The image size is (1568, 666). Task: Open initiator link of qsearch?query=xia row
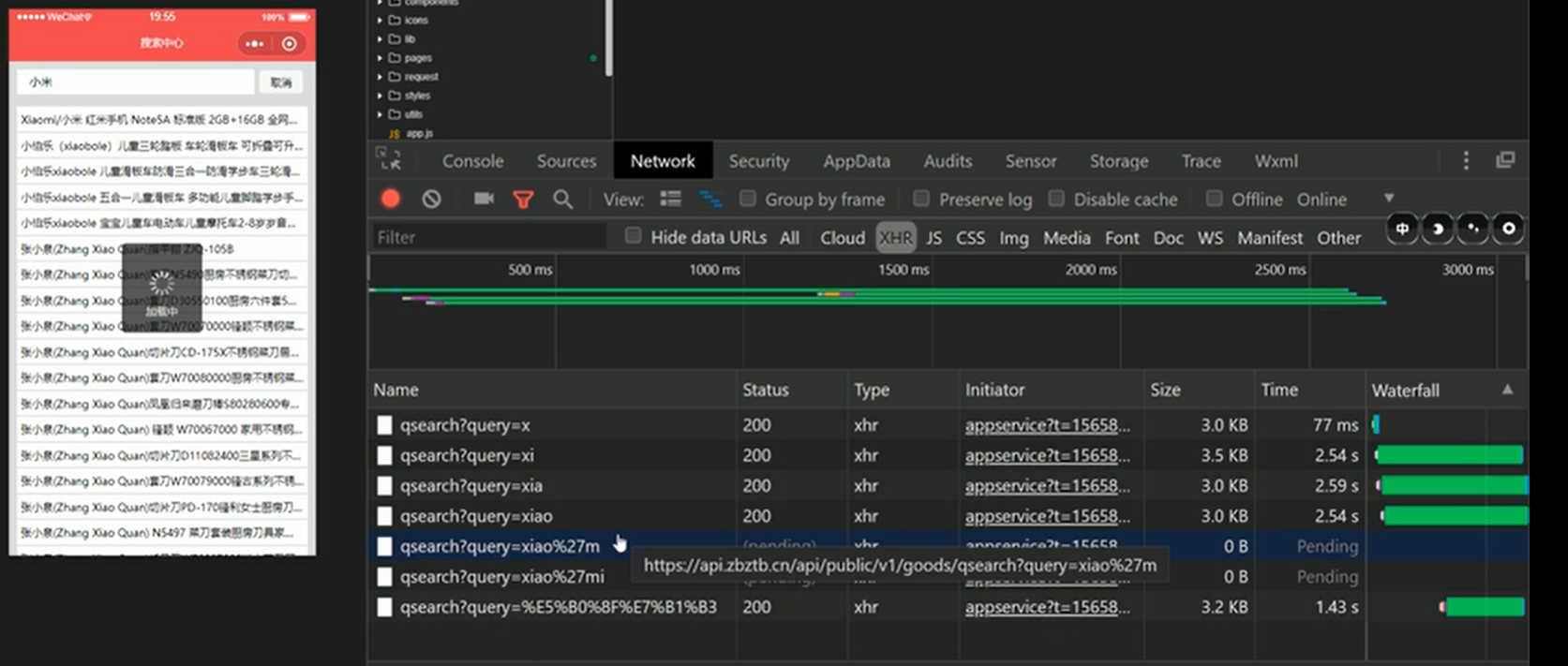[1048, 485]
